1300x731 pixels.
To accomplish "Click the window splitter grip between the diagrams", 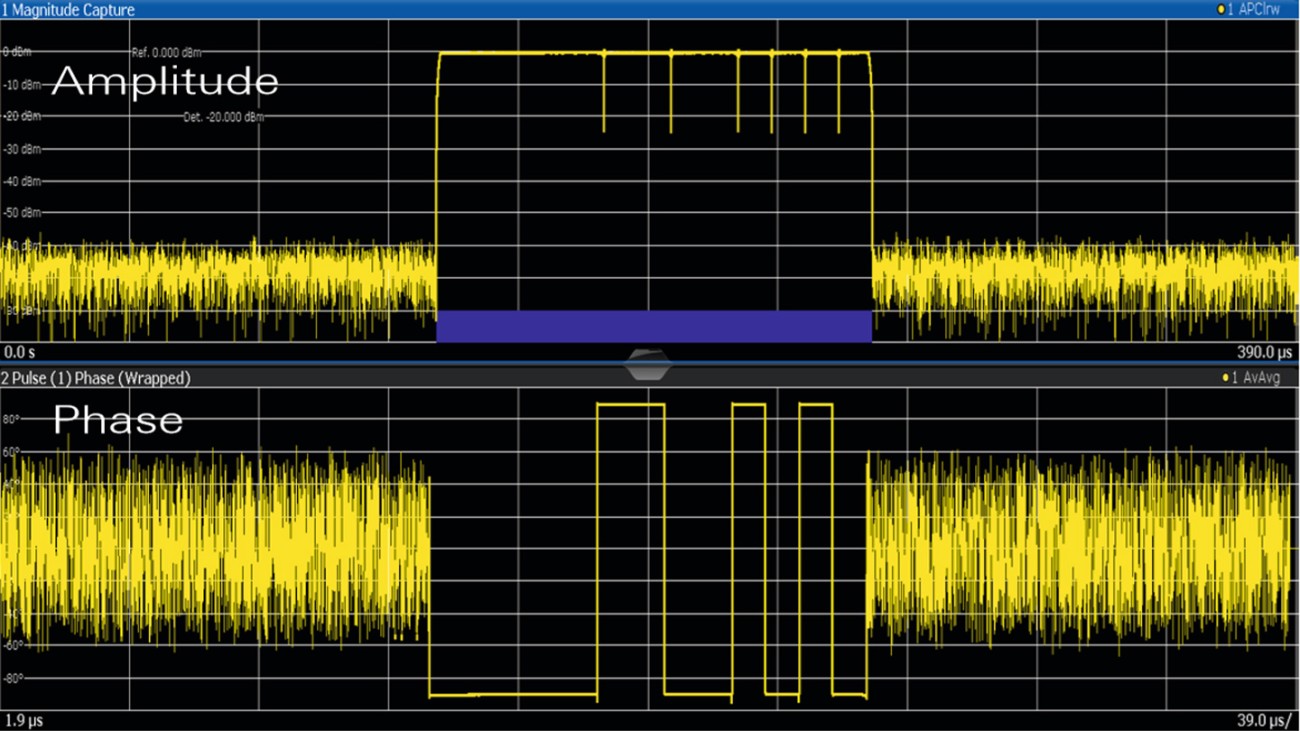I will coord(649,360).
